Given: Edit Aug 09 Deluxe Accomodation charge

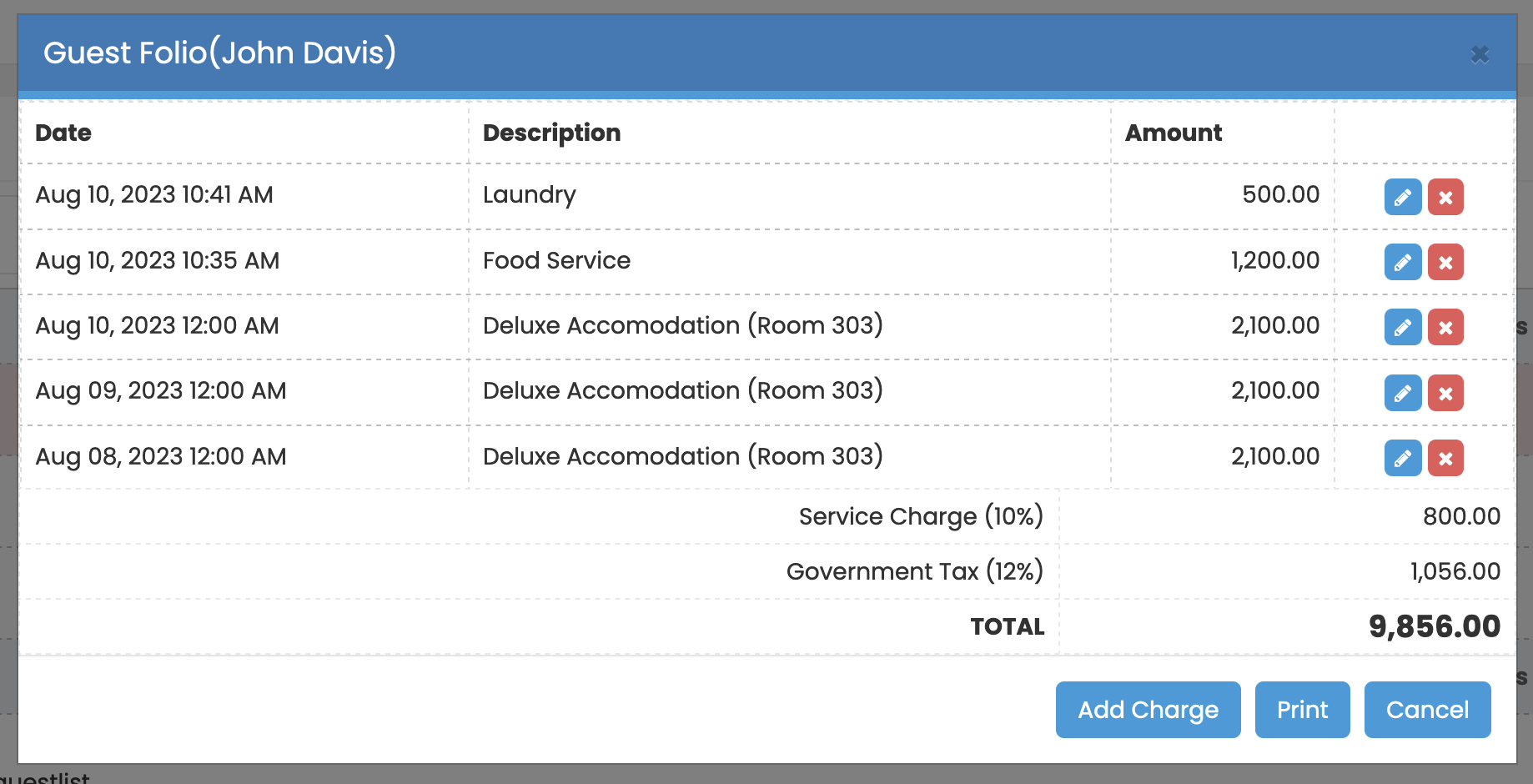Looking at the screenshot, I should tap(1402, 393).
